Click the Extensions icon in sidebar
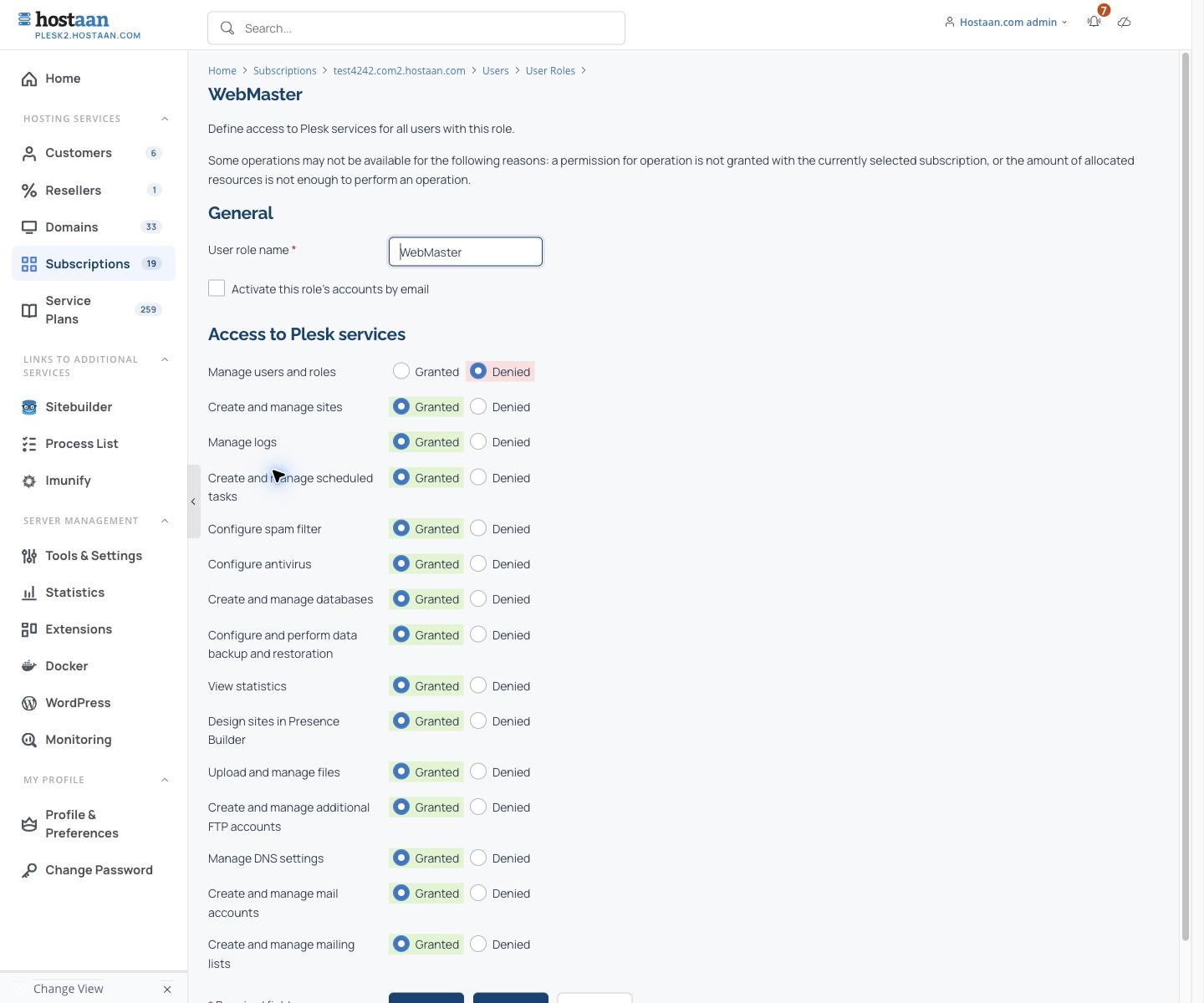The image size is (1204, 1003). tap(29, 629)
